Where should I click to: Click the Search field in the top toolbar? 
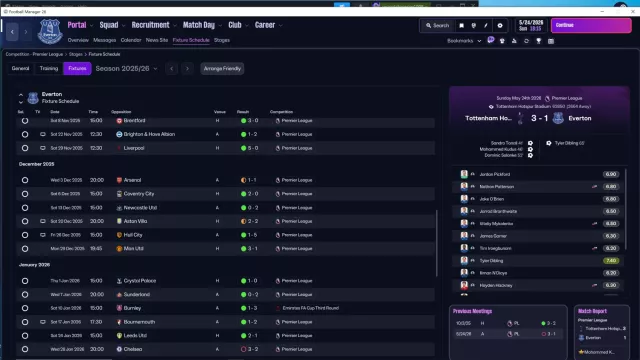point(437,25)
